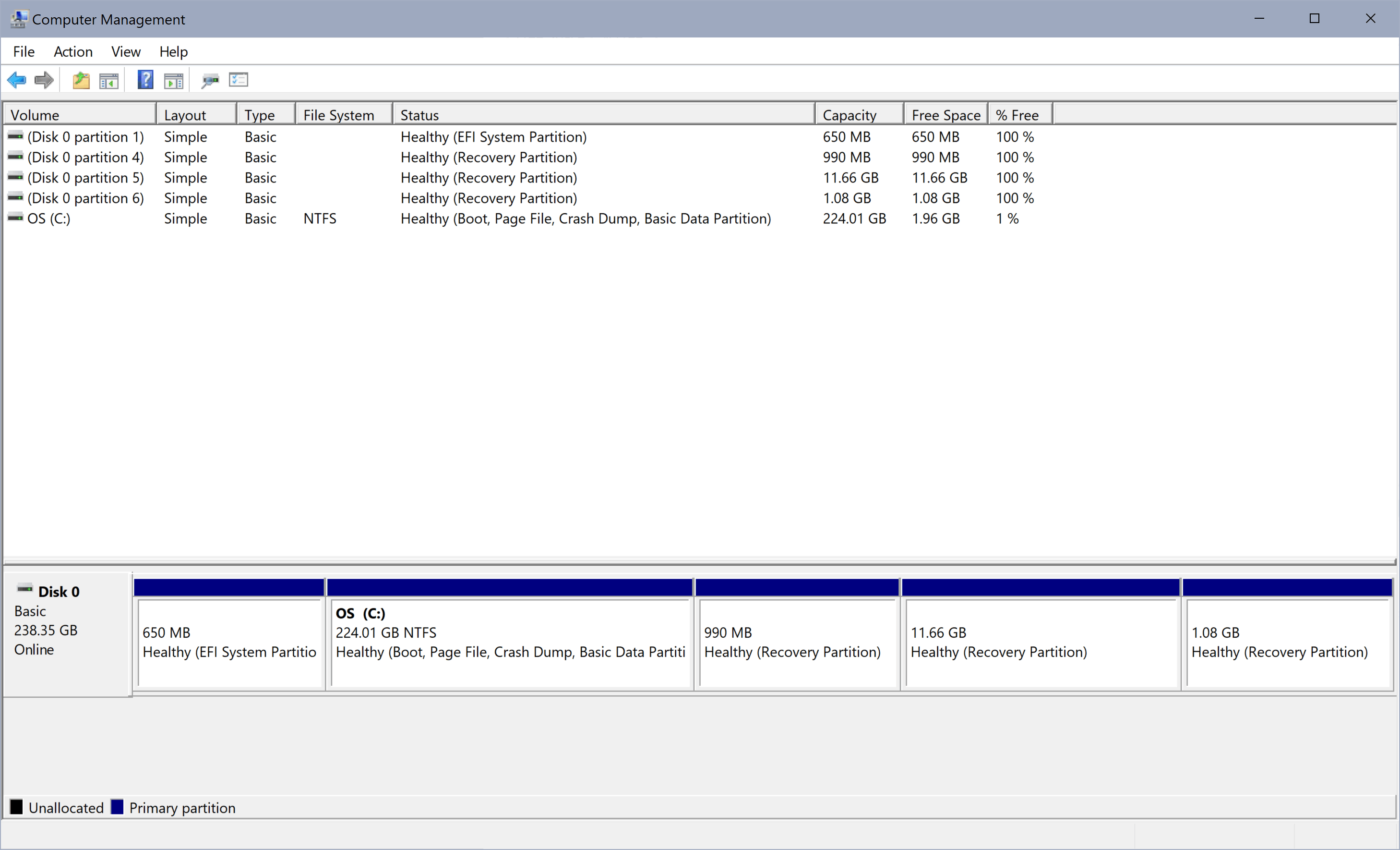Viewport: 1400px width, 850px height.
Task: Click the Up one level folder icon
Action: coord(81,80)
